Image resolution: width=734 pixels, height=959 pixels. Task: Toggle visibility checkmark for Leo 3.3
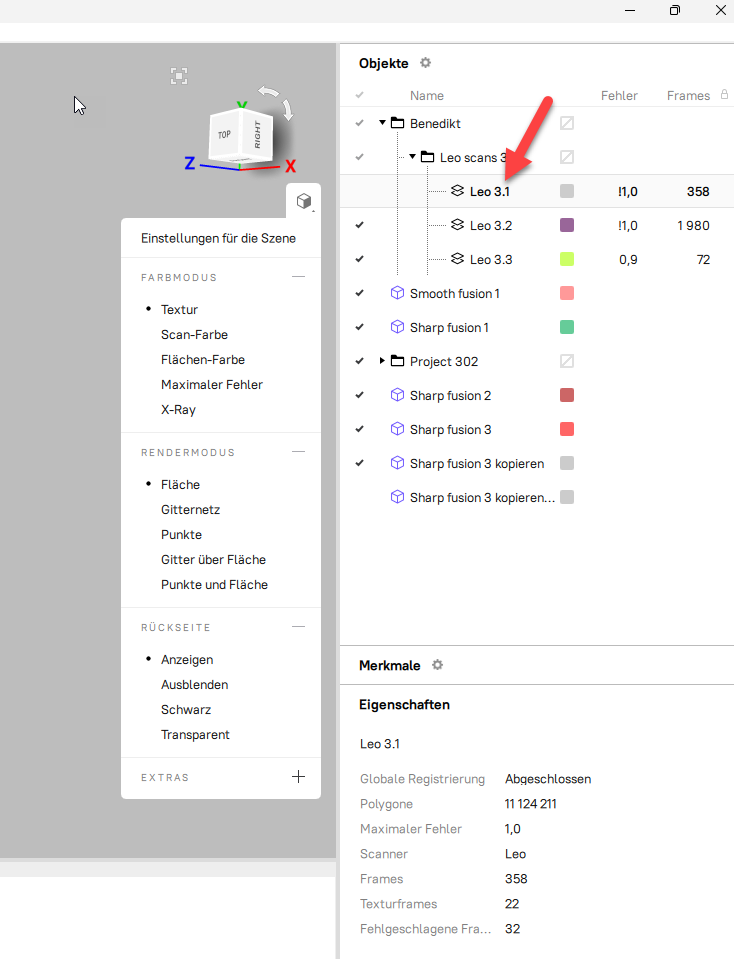360,259
